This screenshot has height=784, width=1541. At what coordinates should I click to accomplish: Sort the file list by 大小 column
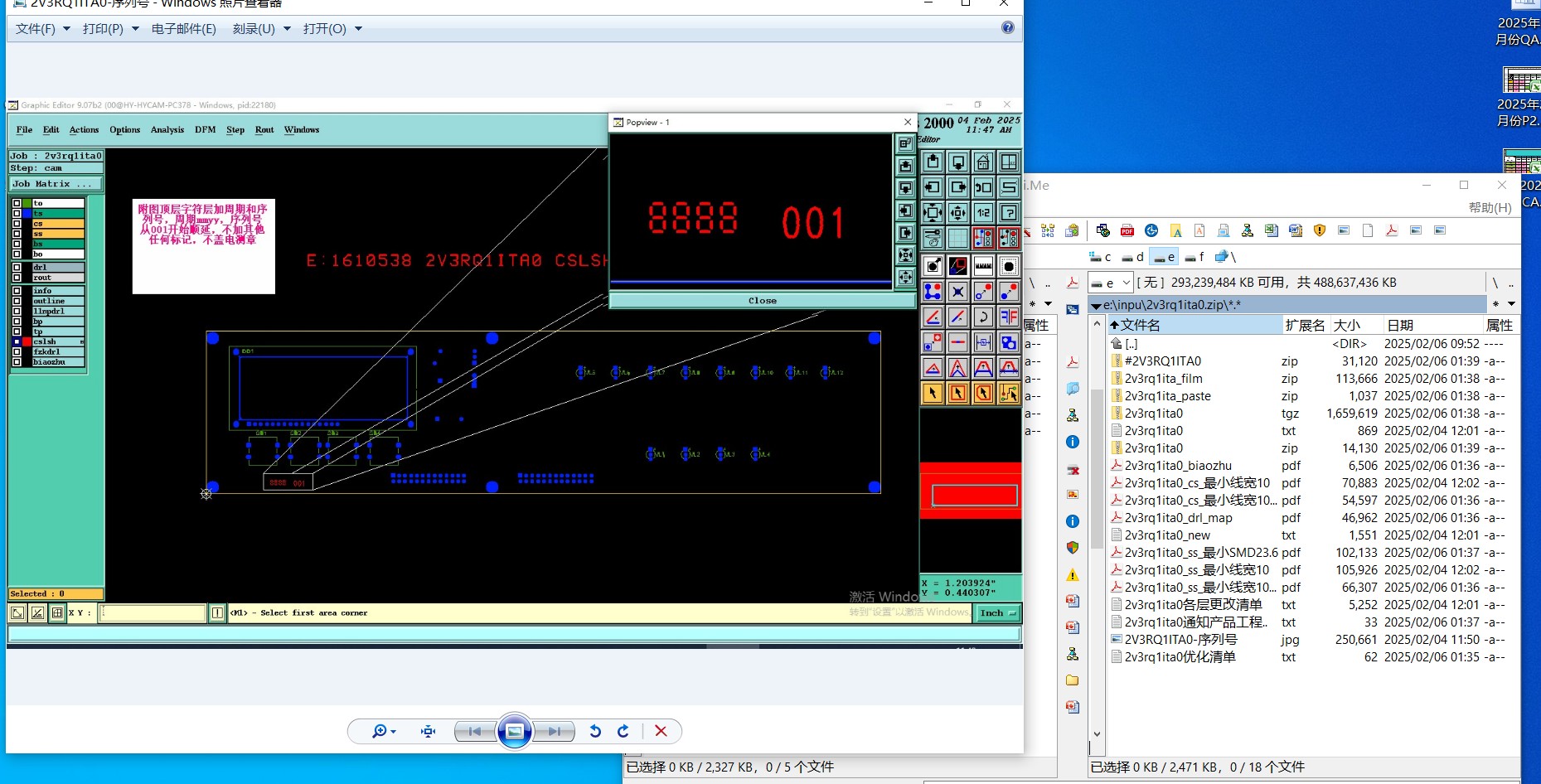tap(1356, 325)
